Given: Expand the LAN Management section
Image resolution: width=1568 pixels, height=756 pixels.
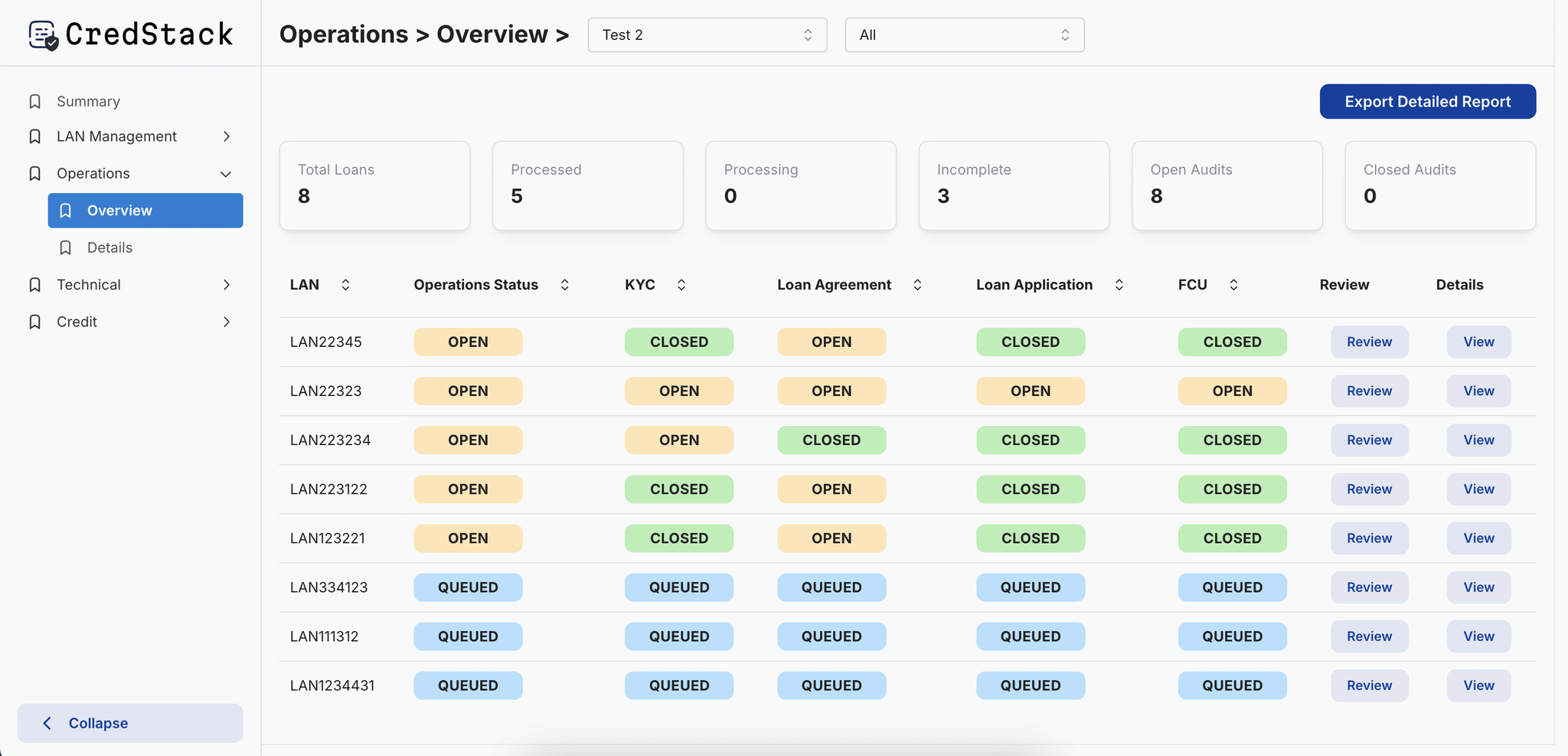Looking at the screenshot, I should point(226,136).
